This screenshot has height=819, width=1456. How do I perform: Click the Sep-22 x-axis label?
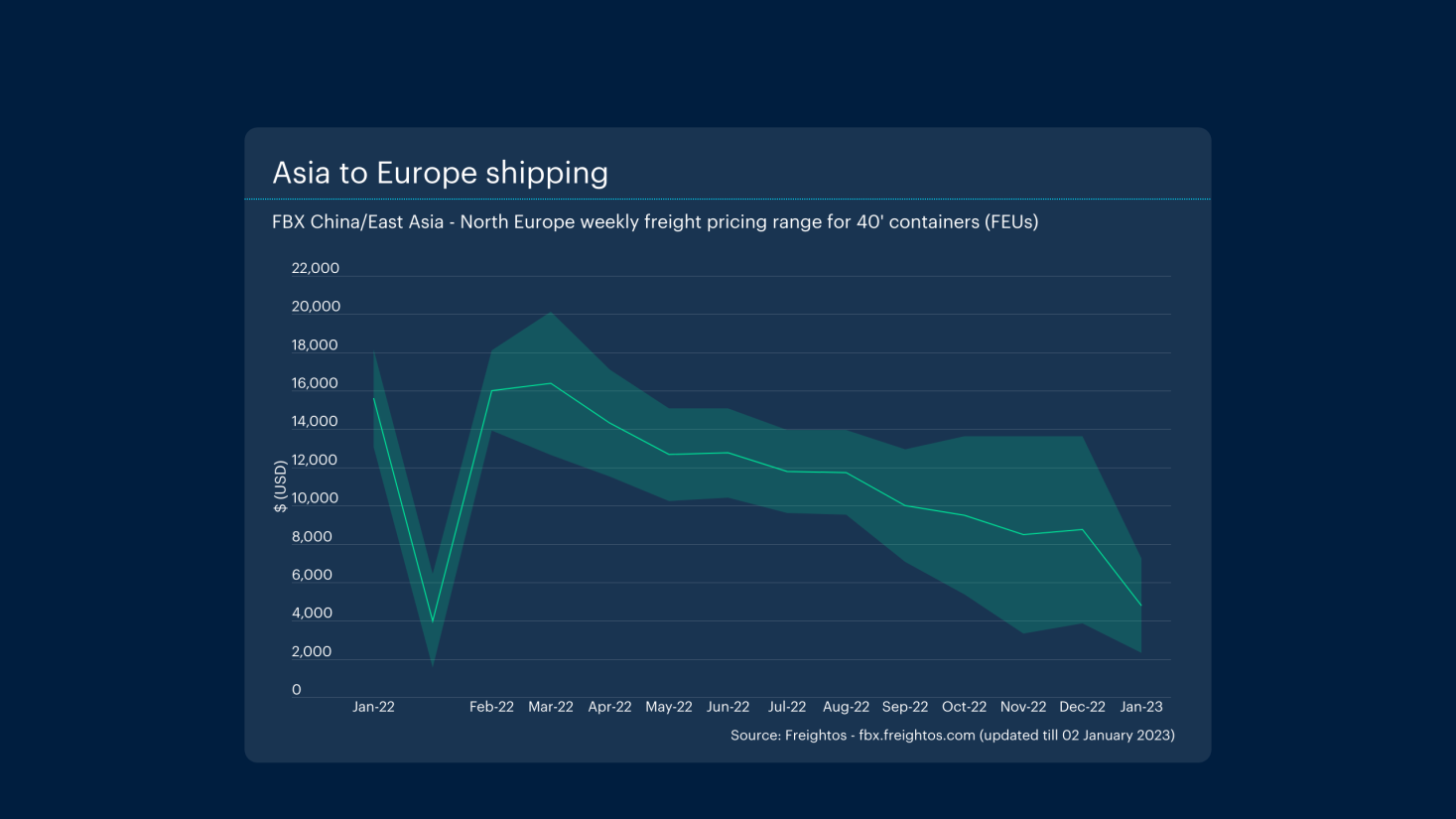pos(904,707)
